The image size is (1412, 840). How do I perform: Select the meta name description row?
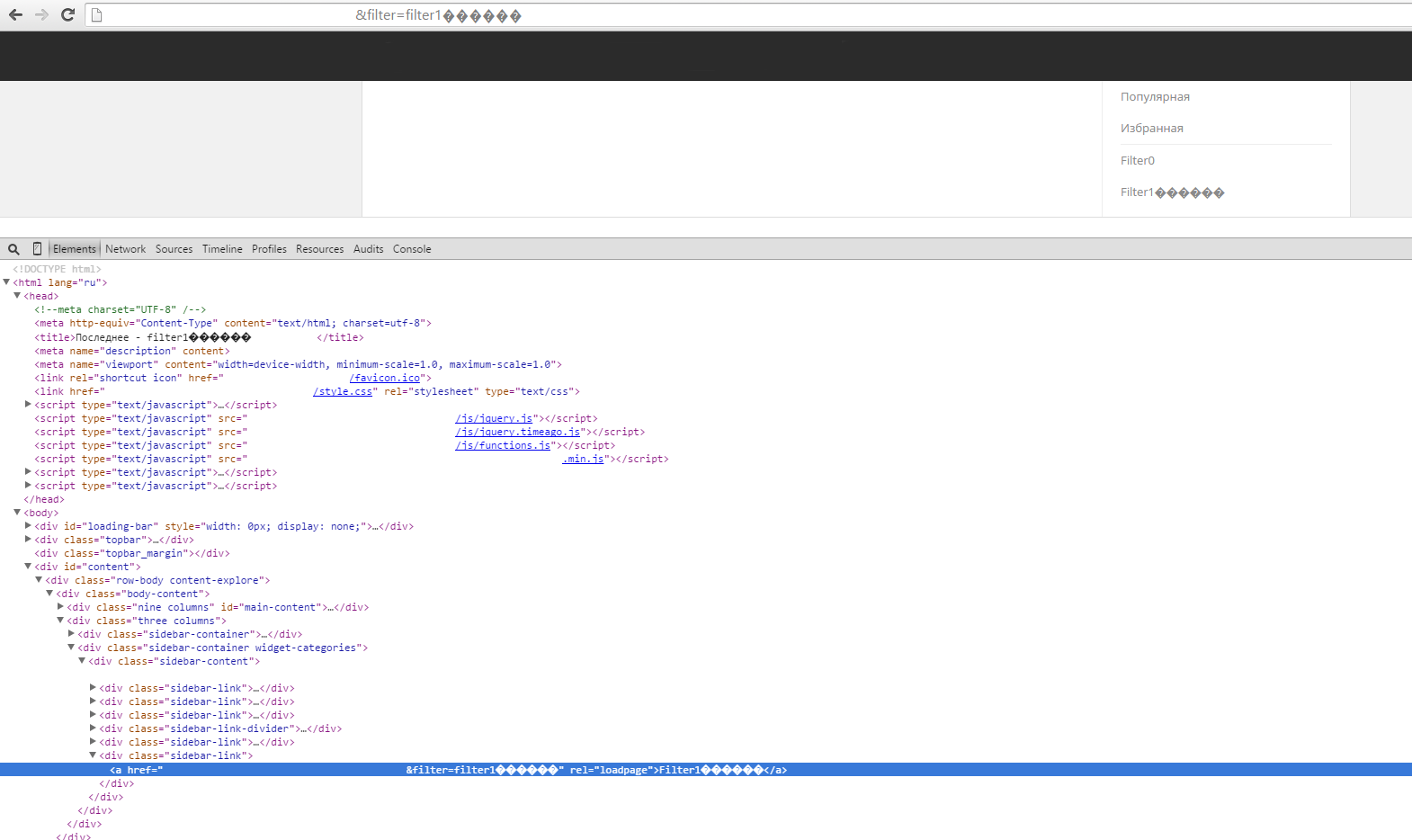click(x=132, y=351)
